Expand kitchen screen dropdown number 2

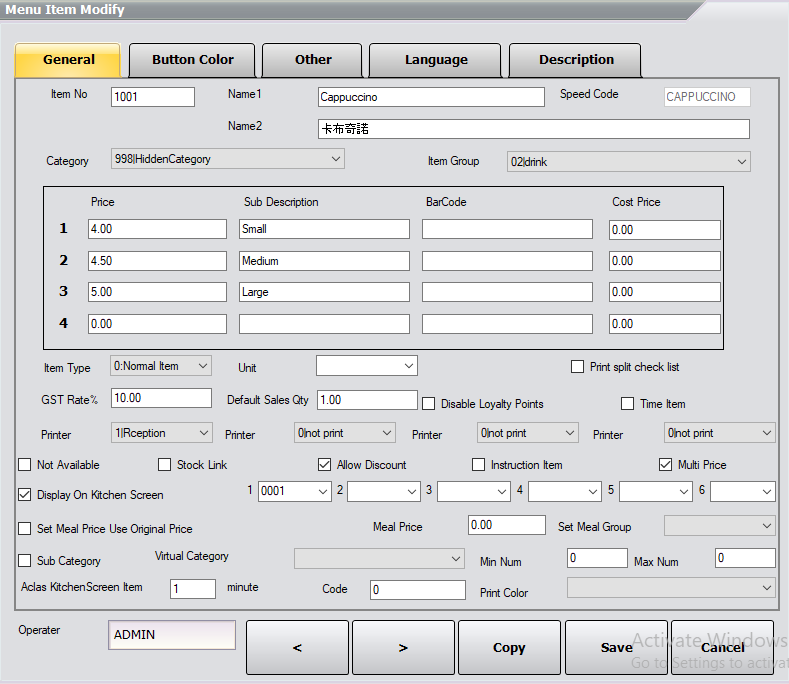pos(384,491)
